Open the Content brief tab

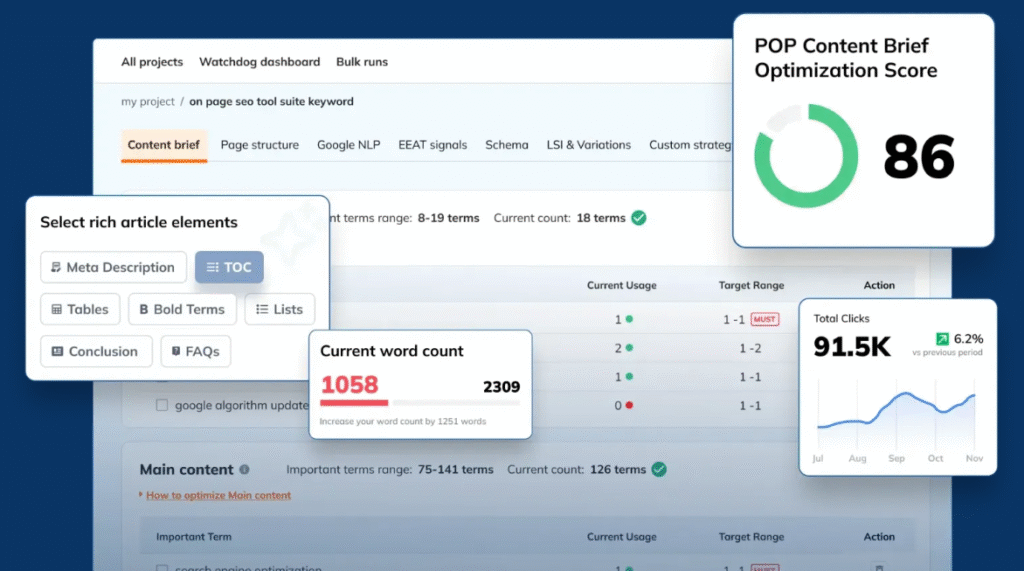click(x=163, y=145)
